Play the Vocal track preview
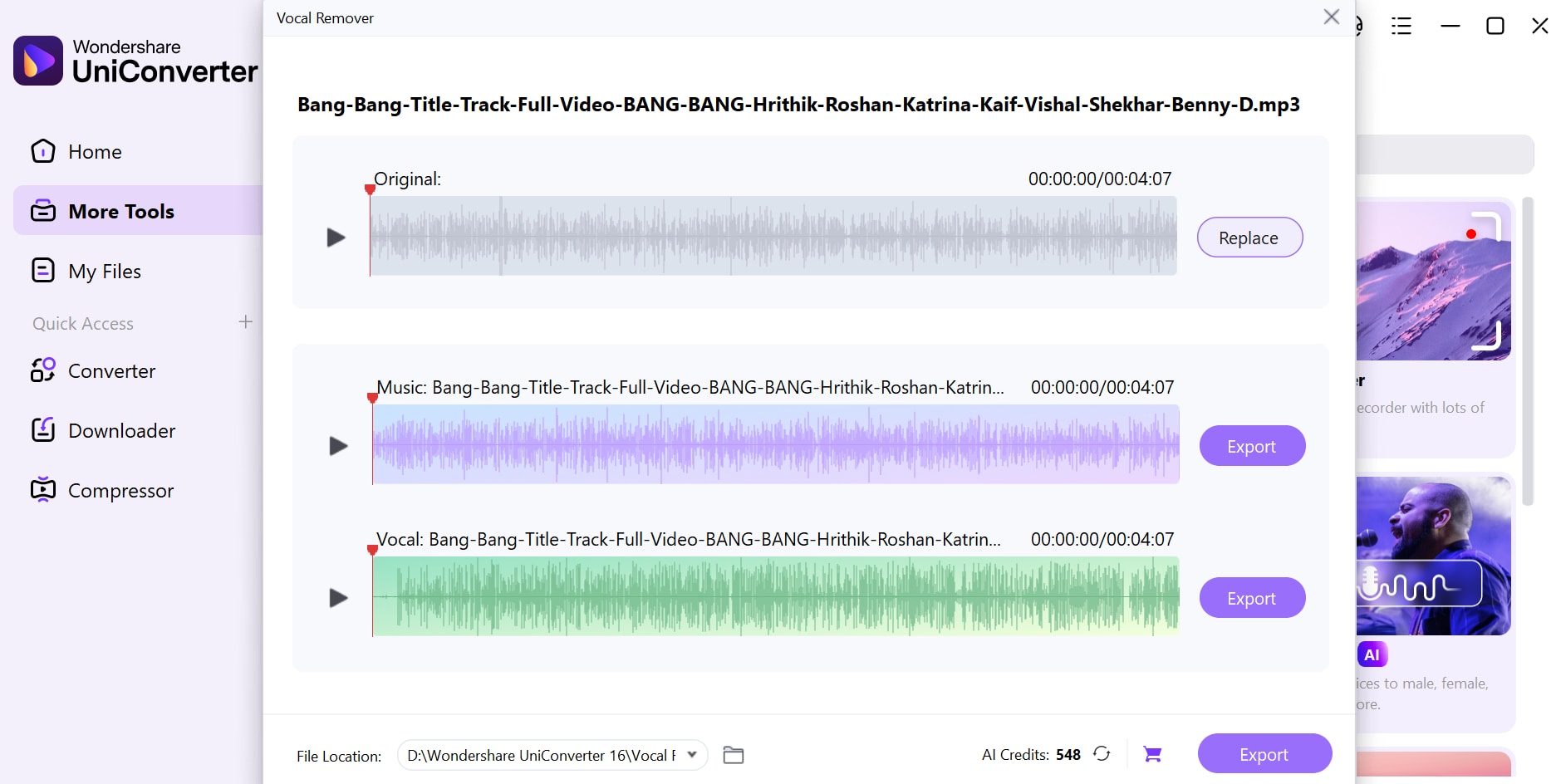 [338, 598]
